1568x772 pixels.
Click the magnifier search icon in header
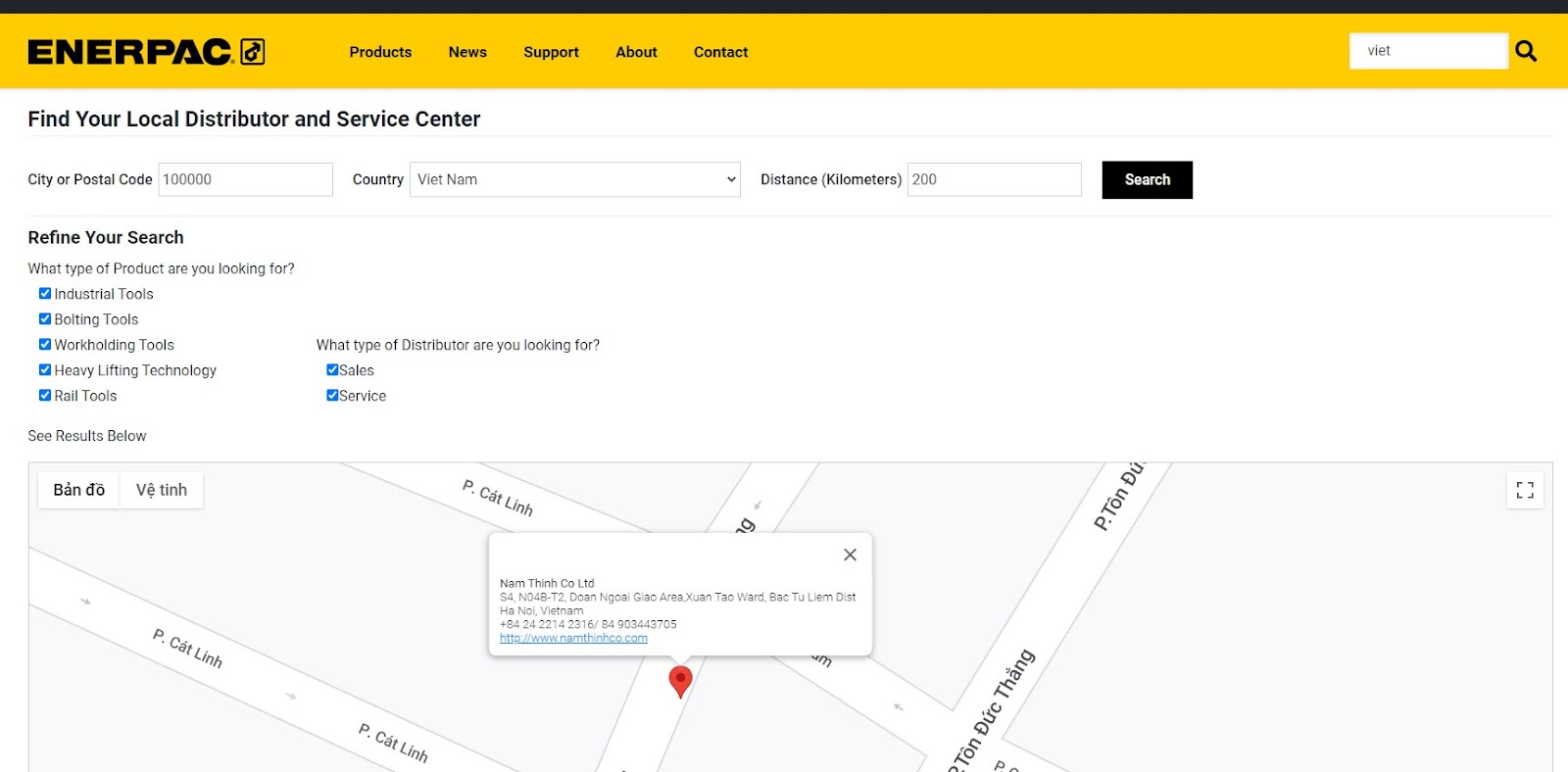(x=1526, y=51)
